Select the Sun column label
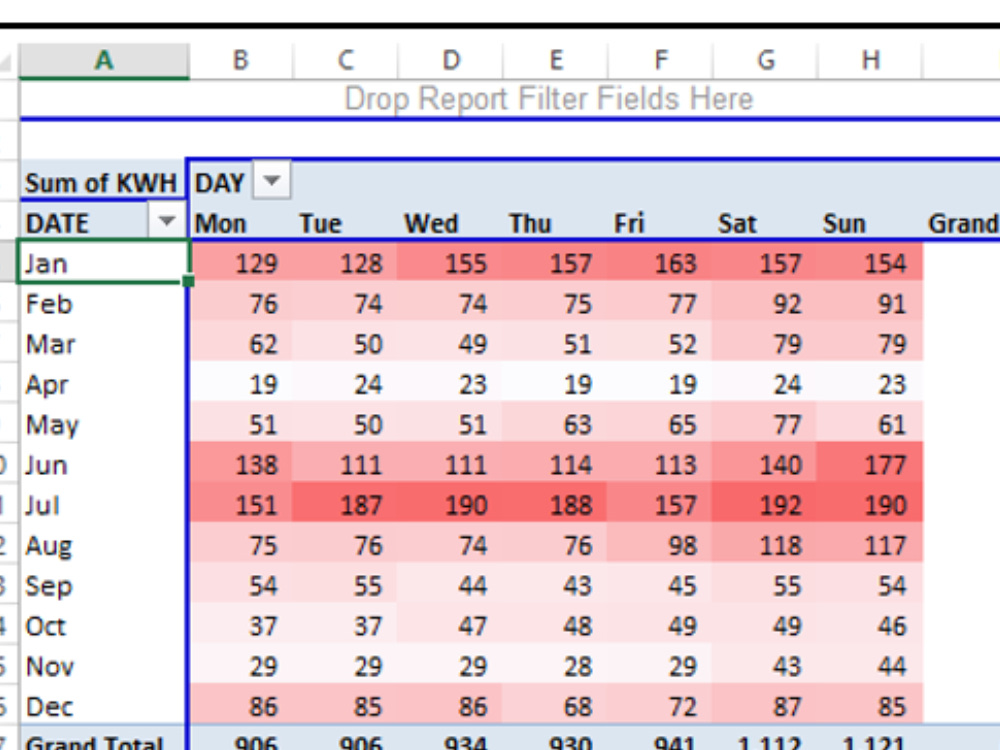 [x=844, y=224]
